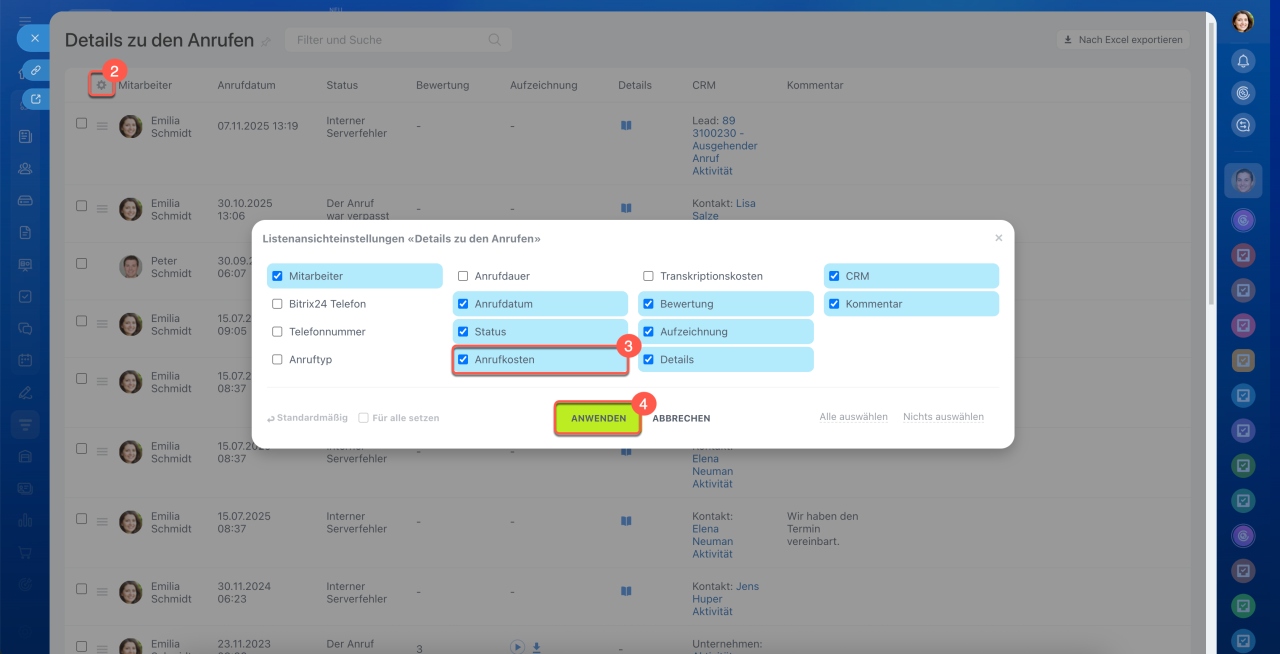The width and height of the screenshot is (1280, 654).
Task: Click the notification bell icon
Action: [1243, 61]
